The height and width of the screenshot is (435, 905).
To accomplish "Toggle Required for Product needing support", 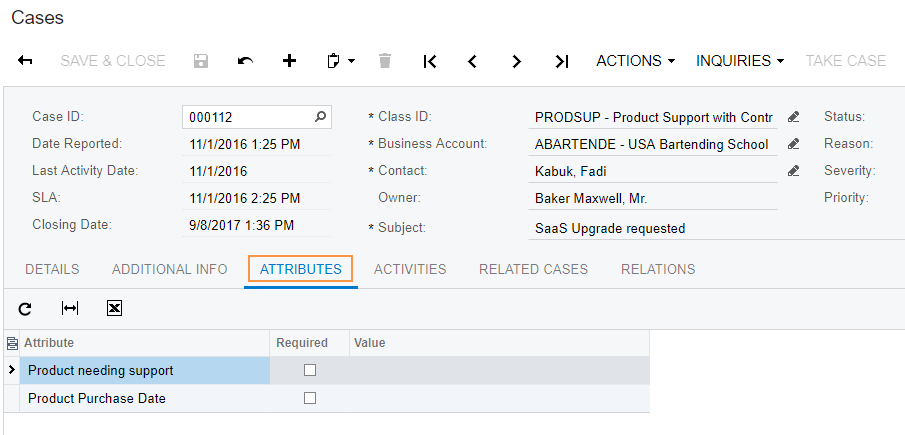I will pos(310,370).
